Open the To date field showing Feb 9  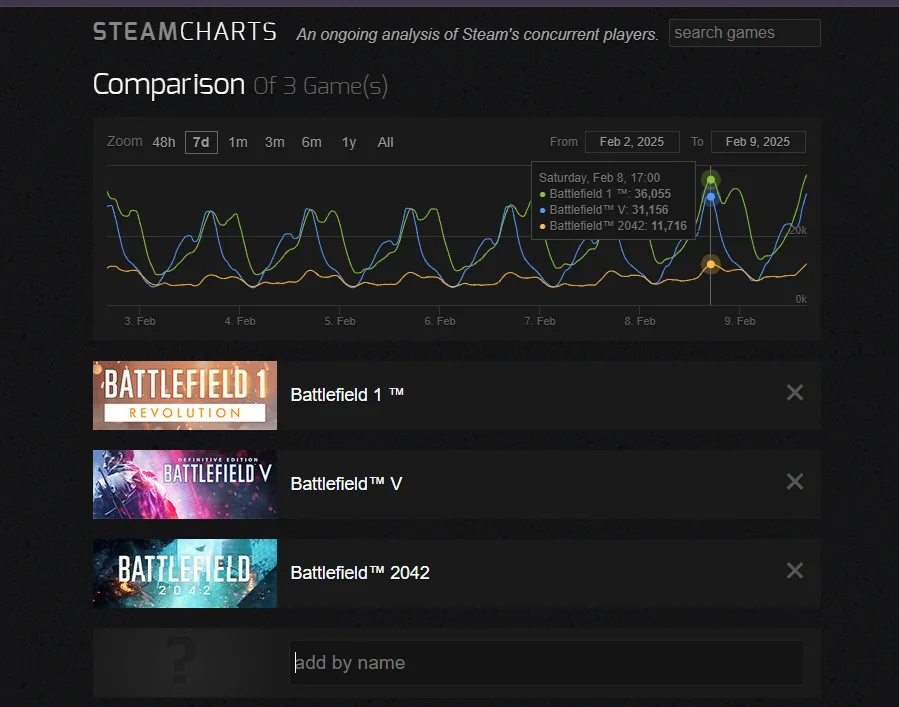(757, 141)
